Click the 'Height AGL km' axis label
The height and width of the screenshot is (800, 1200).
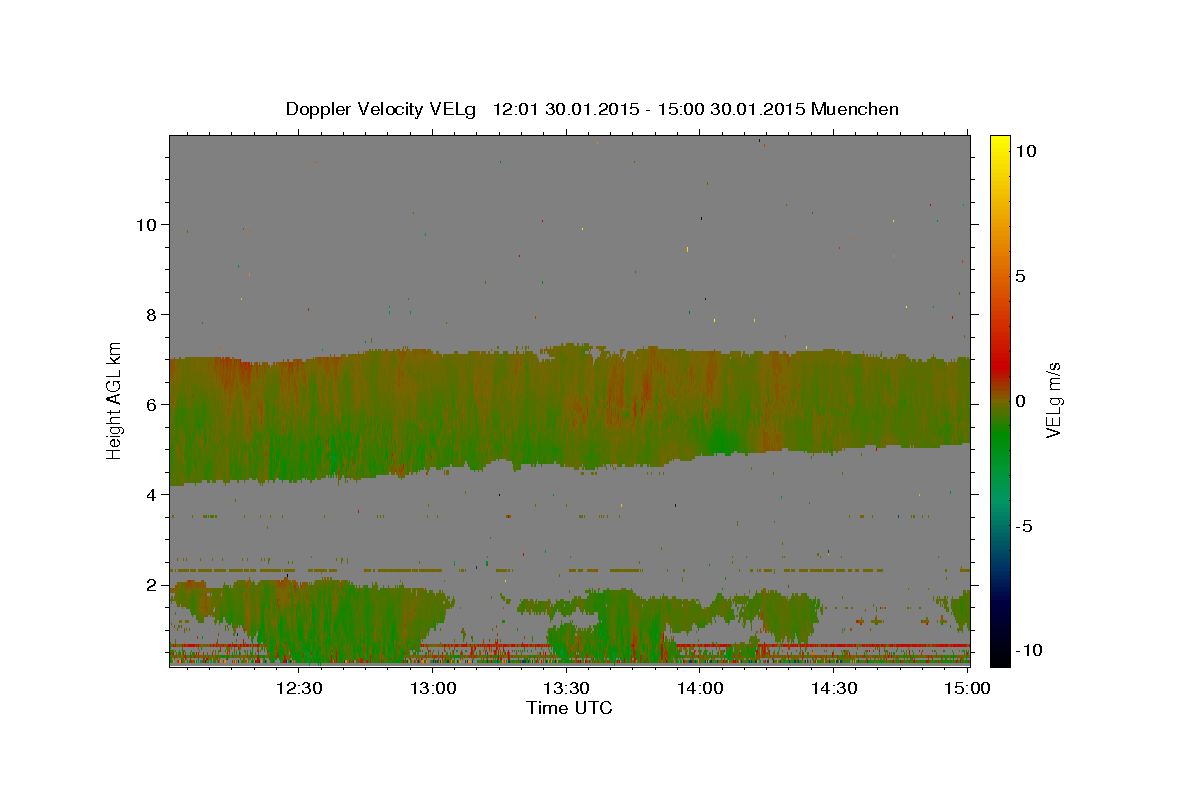115,400
